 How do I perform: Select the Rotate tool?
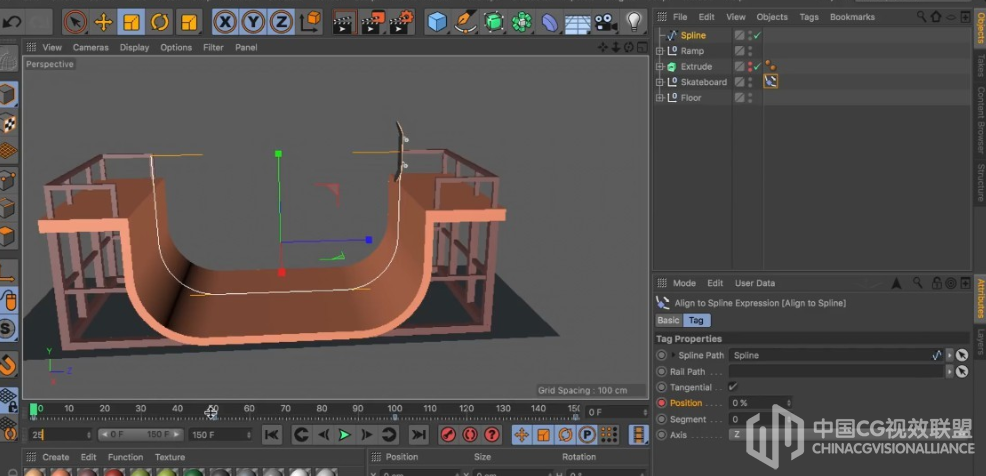click(160, 23)
